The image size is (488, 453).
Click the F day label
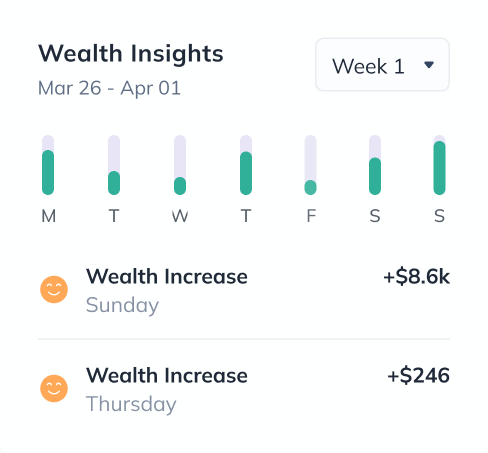pos(311,216)
